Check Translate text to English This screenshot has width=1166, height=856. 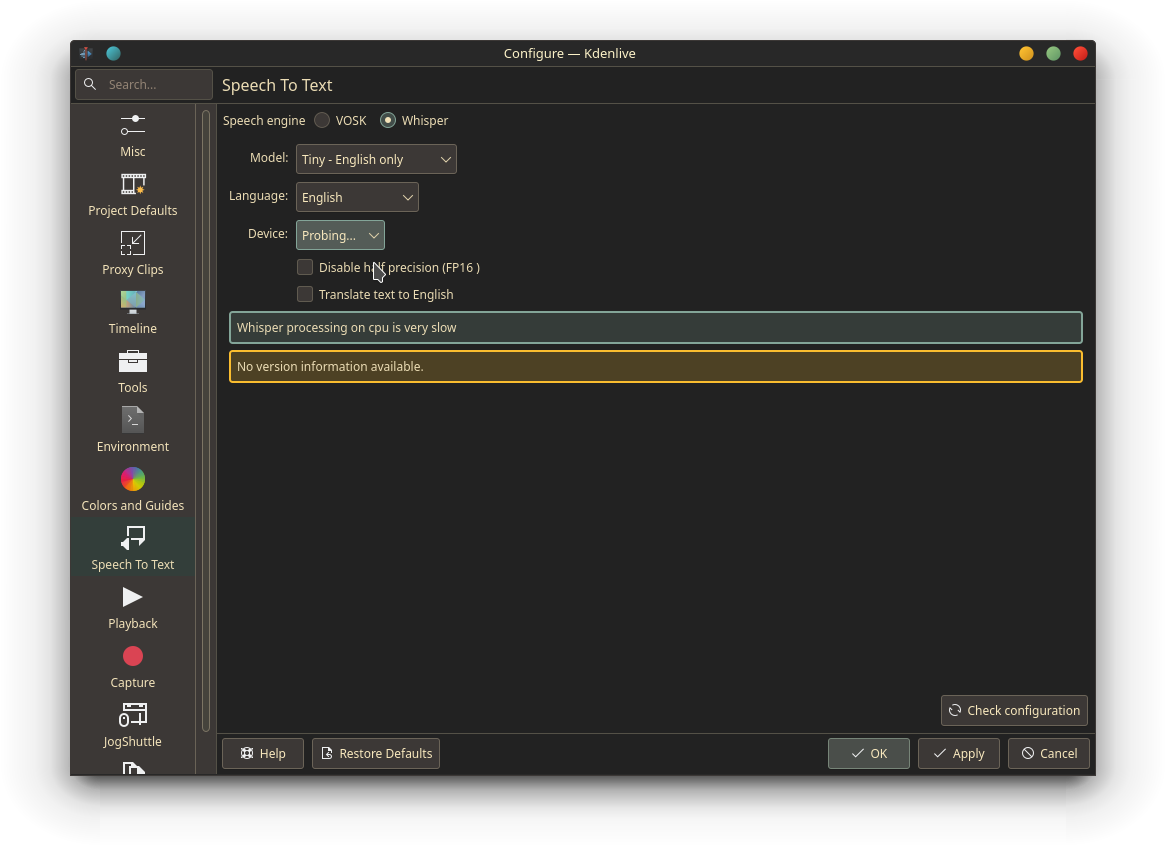(x=305, y=294)
